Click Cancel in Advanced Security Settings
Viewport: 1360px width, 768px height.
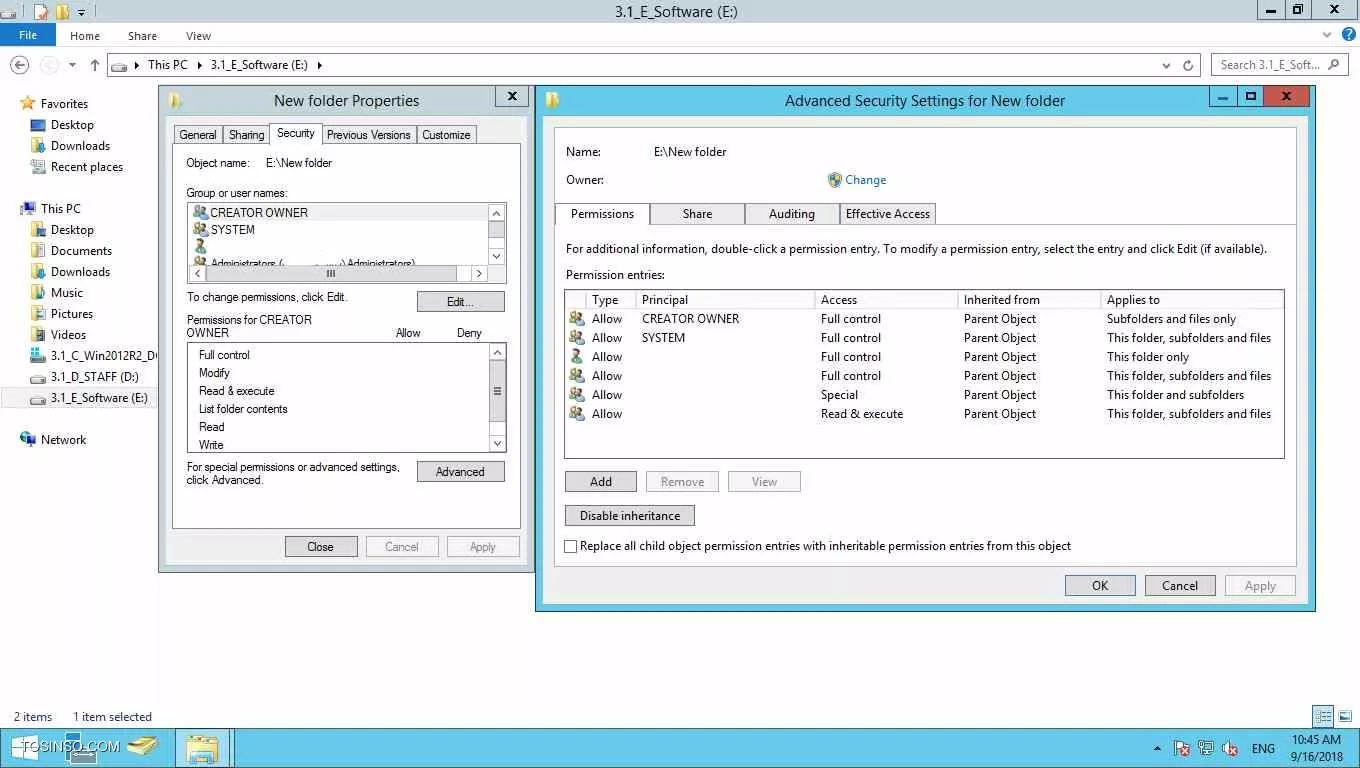point(1180,586)
